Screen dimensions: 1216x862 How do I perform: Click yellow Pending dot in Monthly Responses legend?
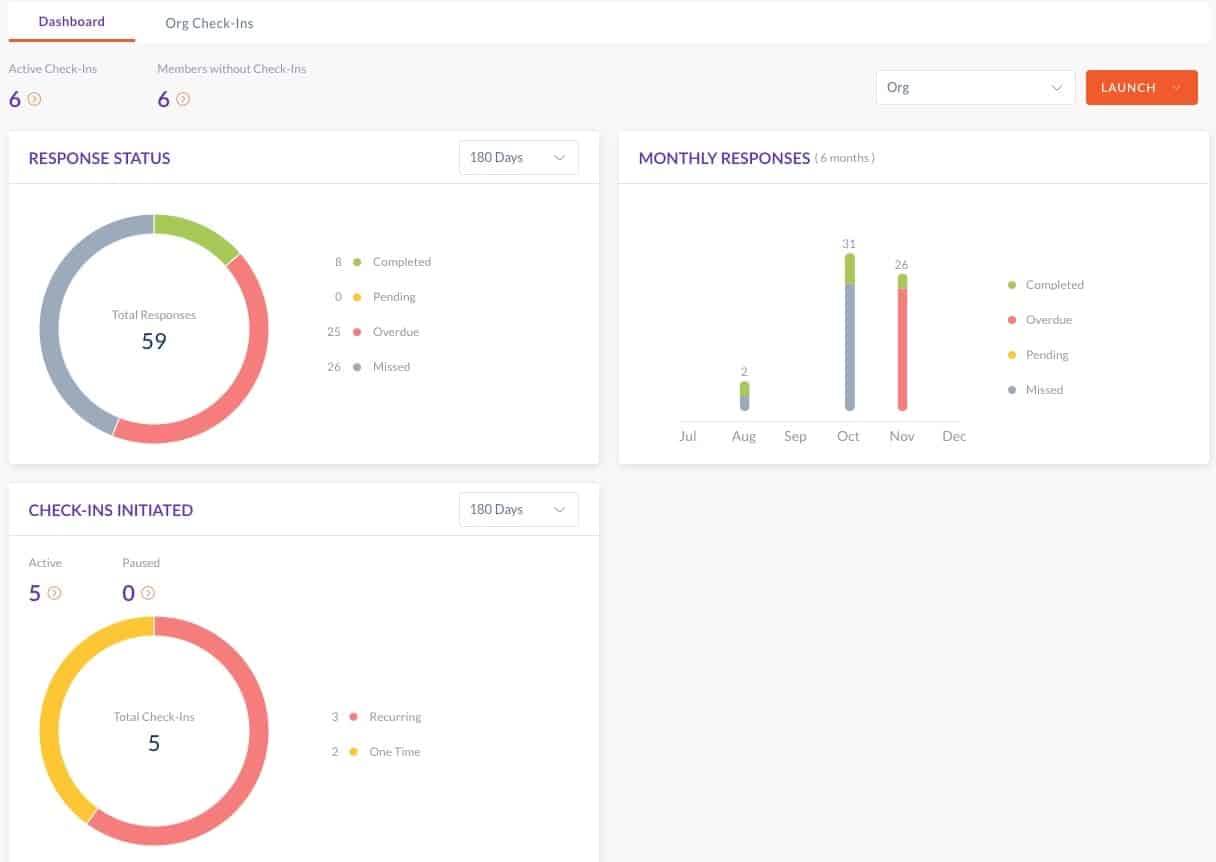(x=1012, y=355)
